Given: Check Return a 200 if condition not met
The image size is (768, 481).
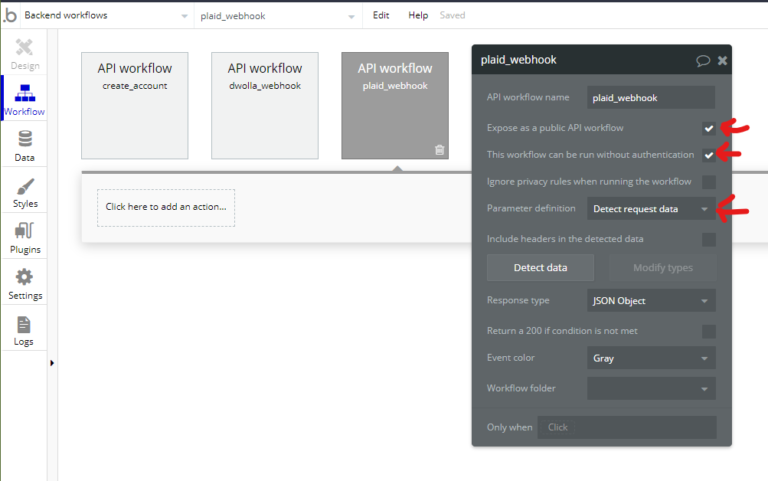Looking at the screenshot, I should (709, 332).
